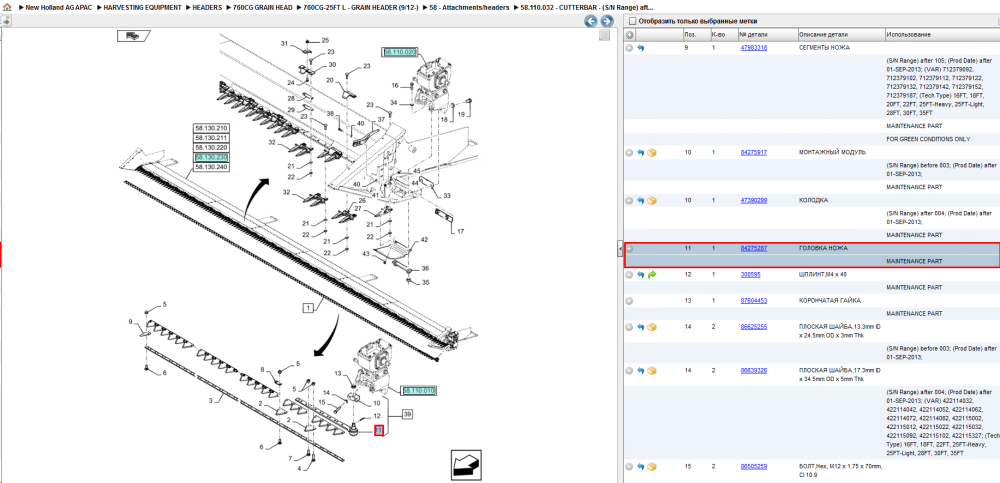
Task: Collapse parts panel using splitter arrow
Action: 620,249
